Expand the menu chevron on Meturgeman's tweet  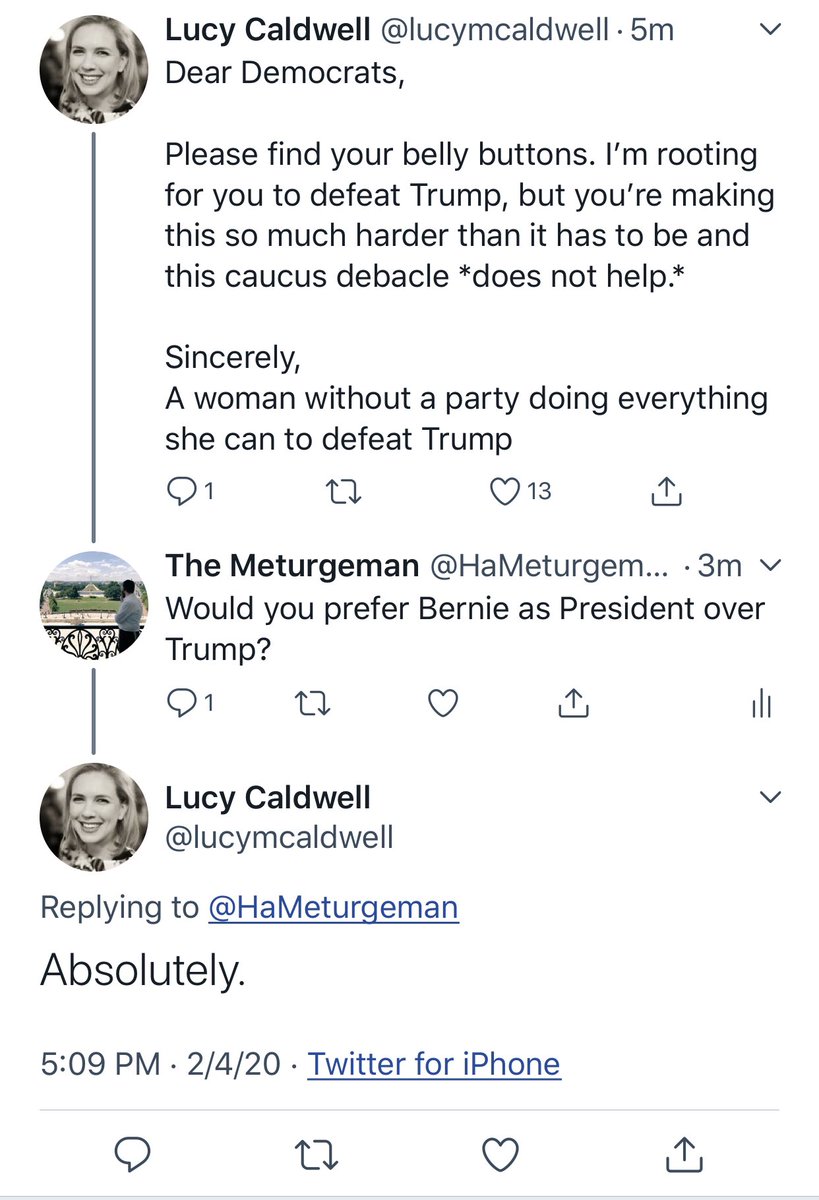point(770,566)
